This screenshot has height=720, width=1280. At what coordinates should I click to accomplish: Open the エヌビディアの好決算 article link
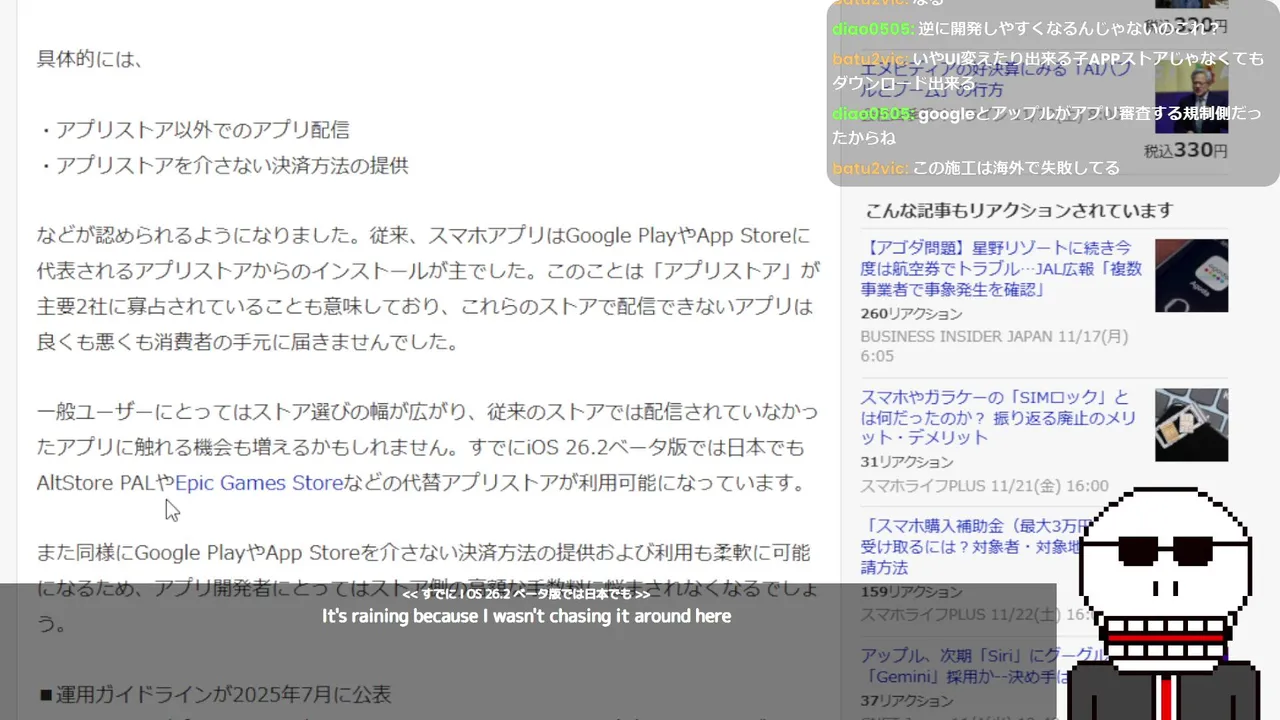point(995,80)
